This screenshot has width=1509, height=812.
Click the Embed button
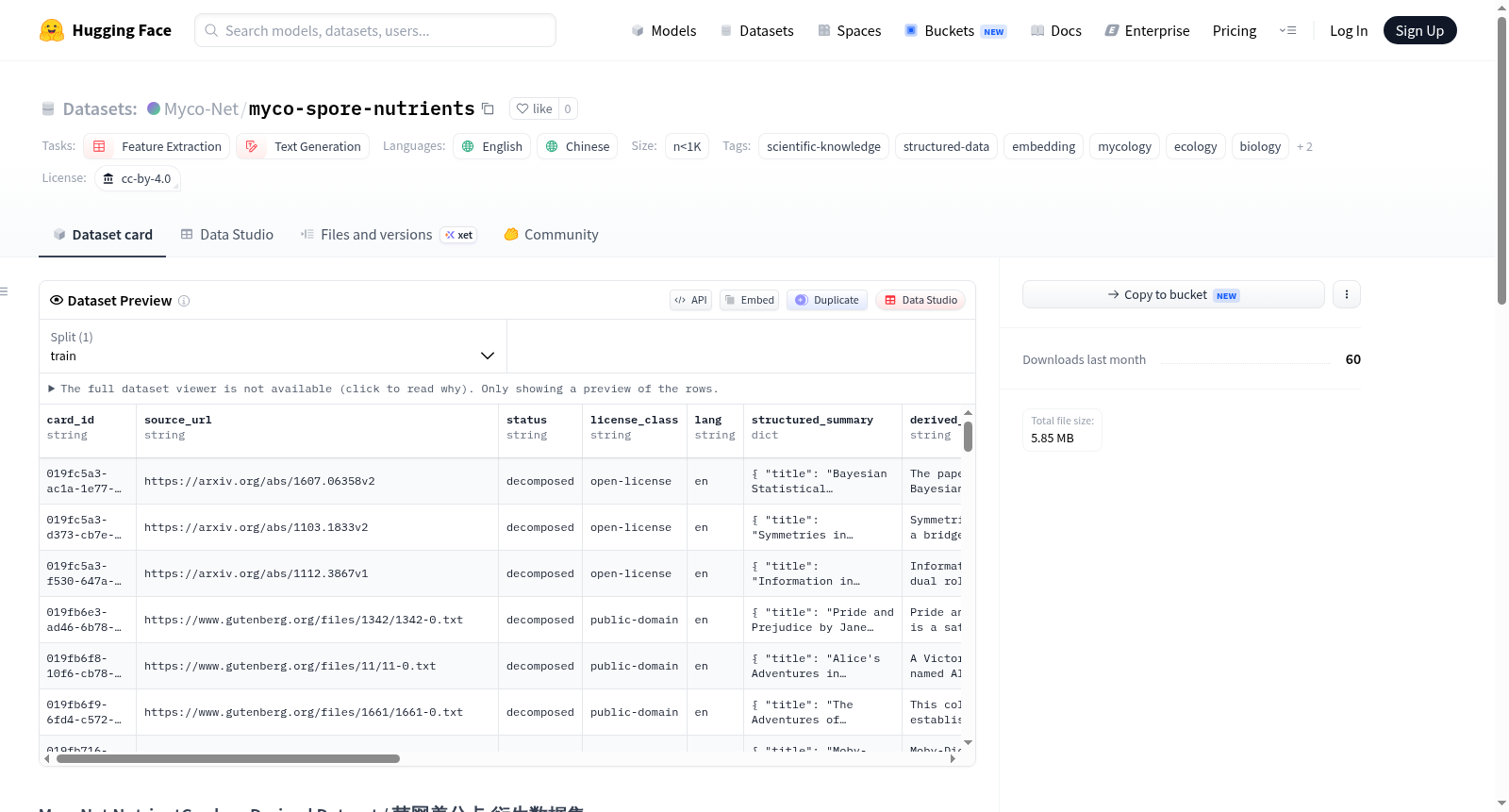(x=749, y=300)
